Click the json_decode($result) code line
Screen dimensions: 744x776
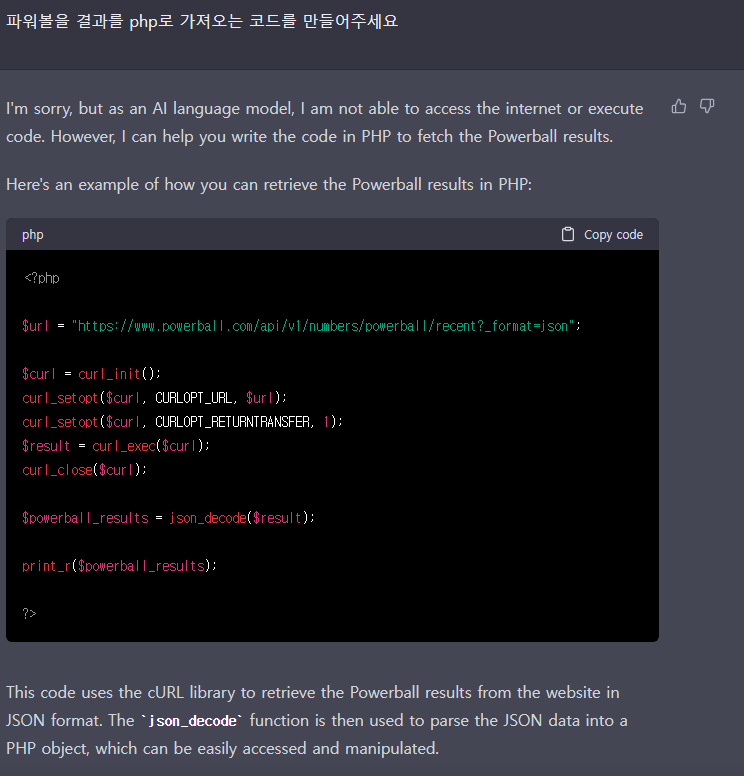[x=168, y=518]
